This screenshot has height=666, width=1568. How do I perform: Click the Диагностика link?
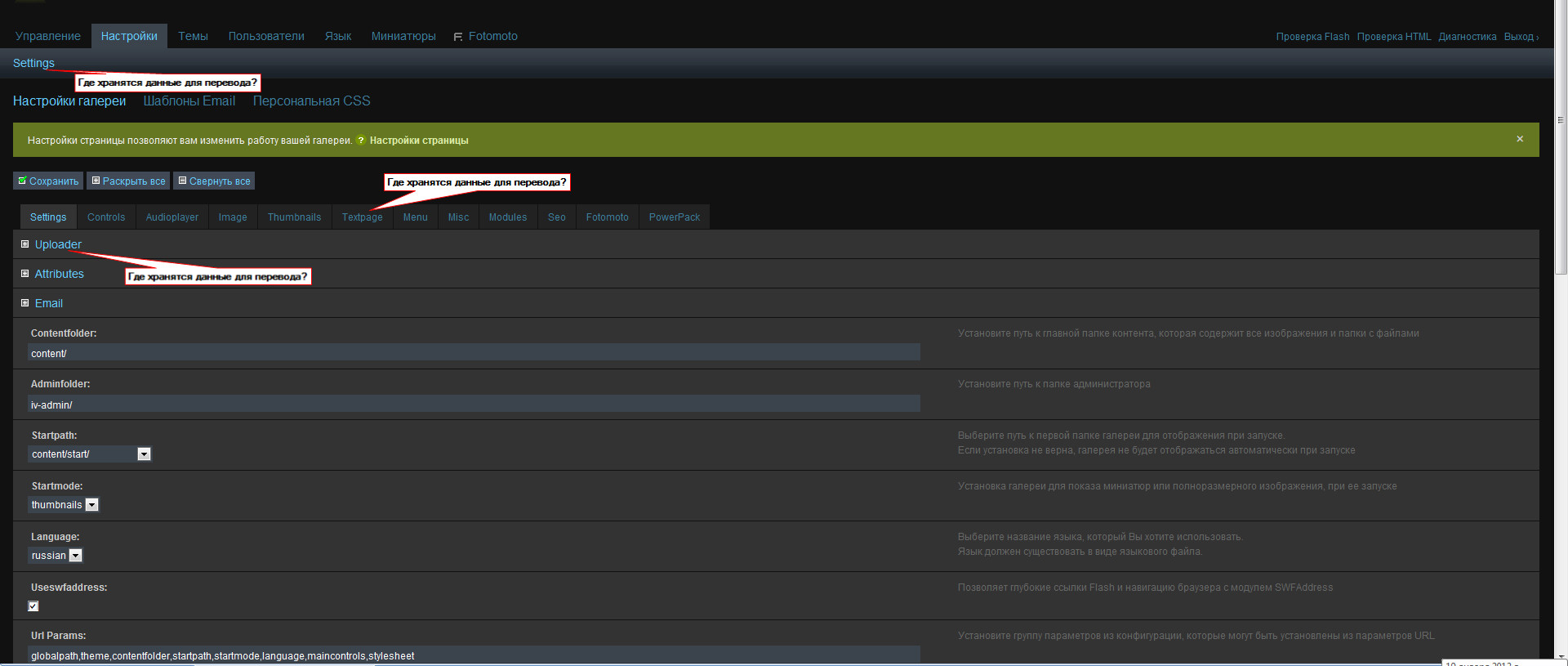(1468, 37)
